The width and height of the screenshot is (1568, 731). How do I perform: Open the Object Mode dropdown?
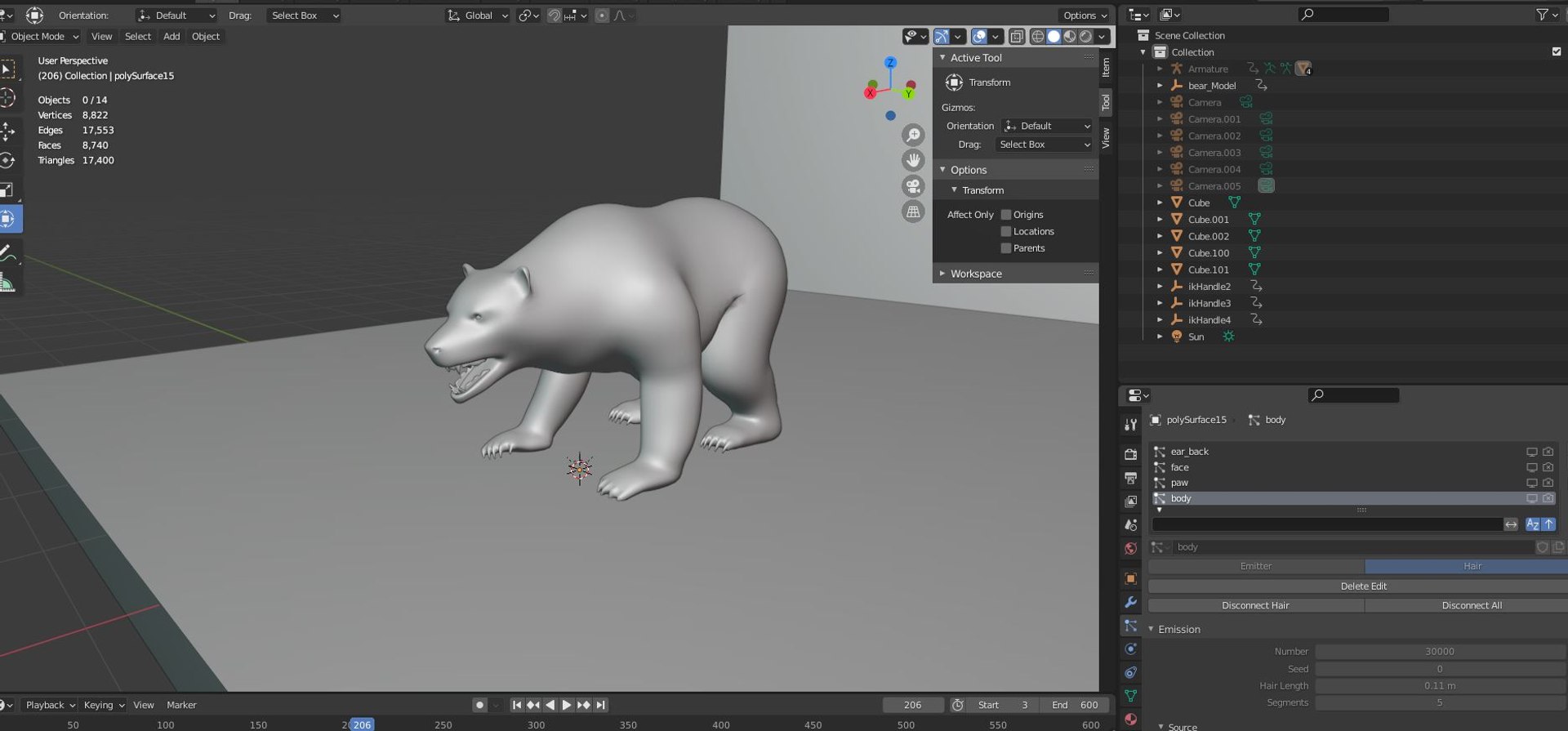(40, 37)
